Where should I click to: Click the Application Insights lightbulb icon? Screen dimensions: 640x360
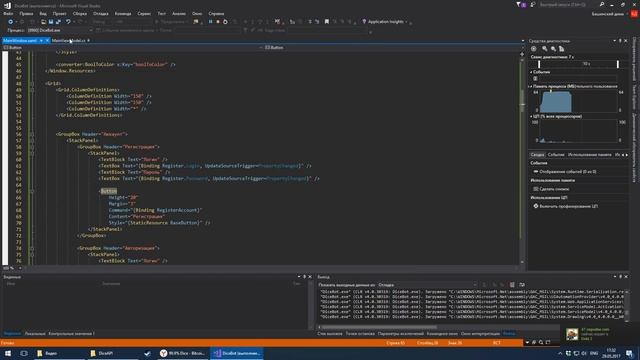364,22
